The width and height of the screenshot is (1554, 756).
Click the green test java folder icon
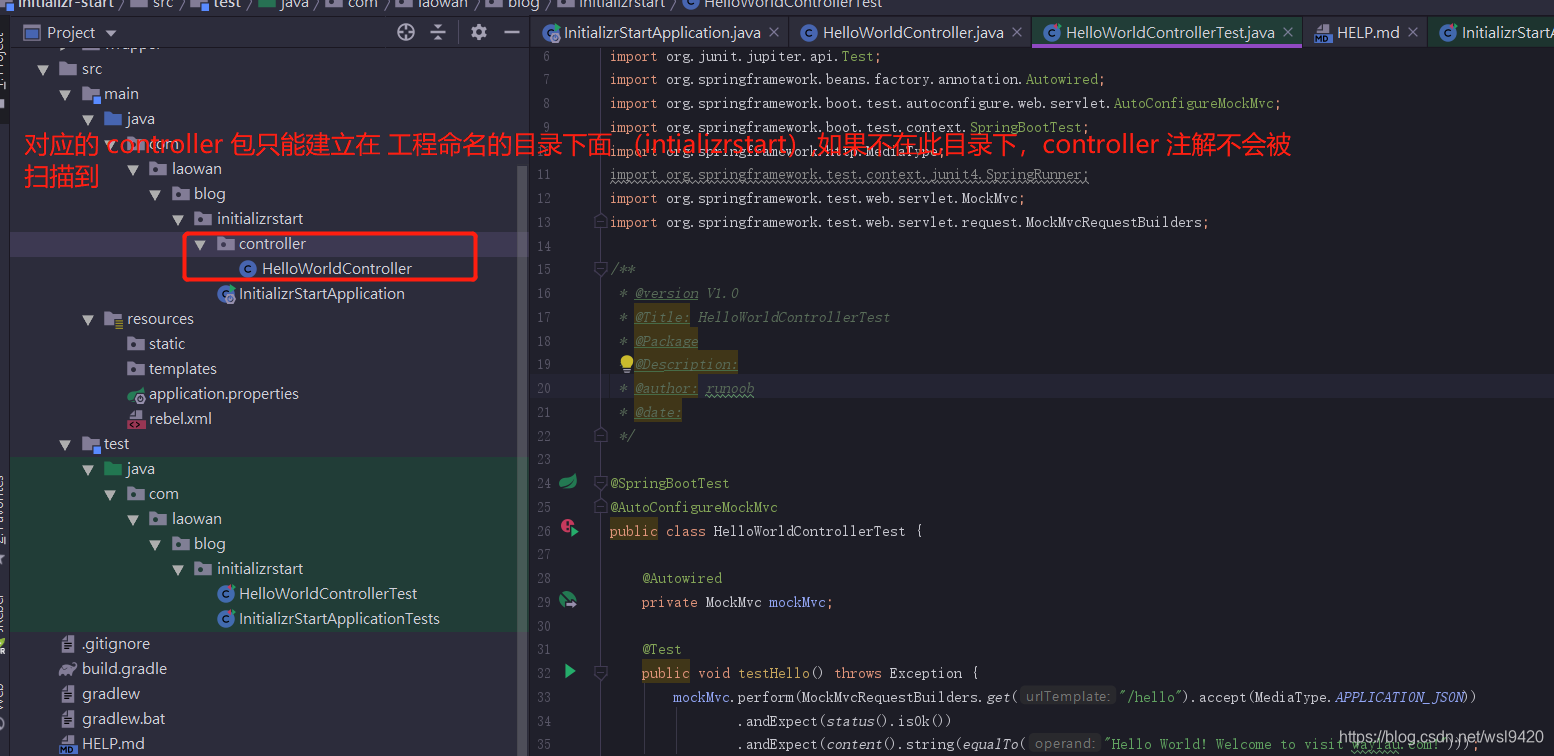coord(114,469)
